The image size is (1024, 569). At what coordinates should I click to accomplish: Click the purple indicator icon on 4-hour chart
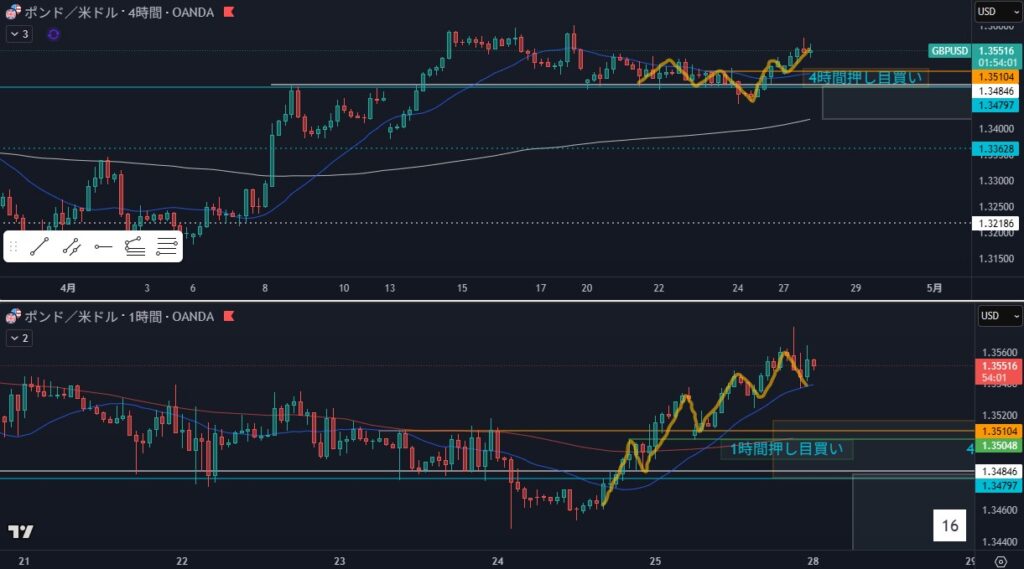coord(53,34)
